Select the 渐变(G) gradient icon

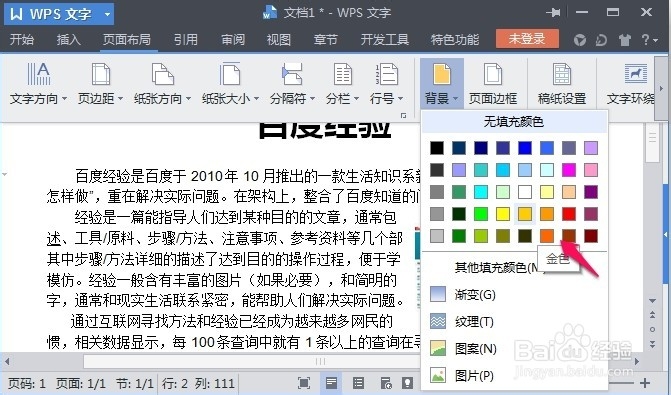[x=438, y=294]
